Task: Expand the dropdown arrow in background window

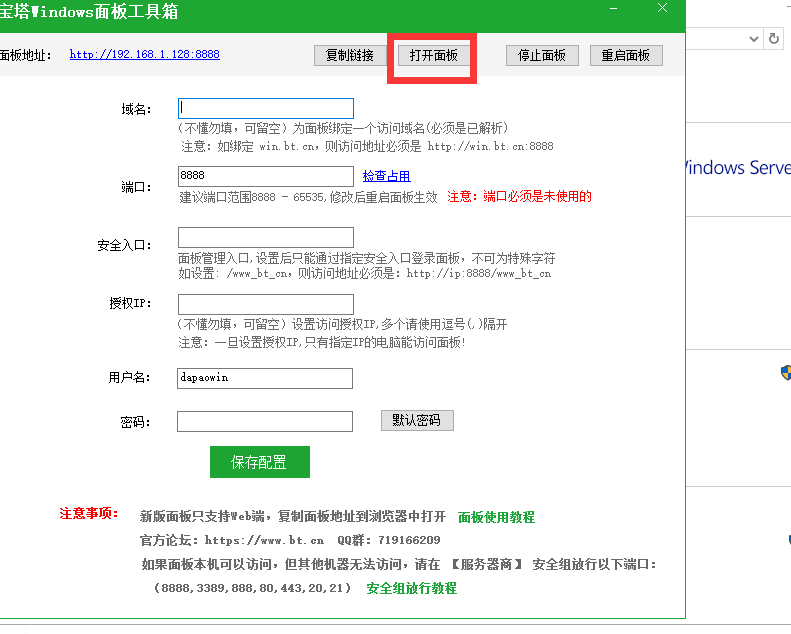Action: pos(754,39)
